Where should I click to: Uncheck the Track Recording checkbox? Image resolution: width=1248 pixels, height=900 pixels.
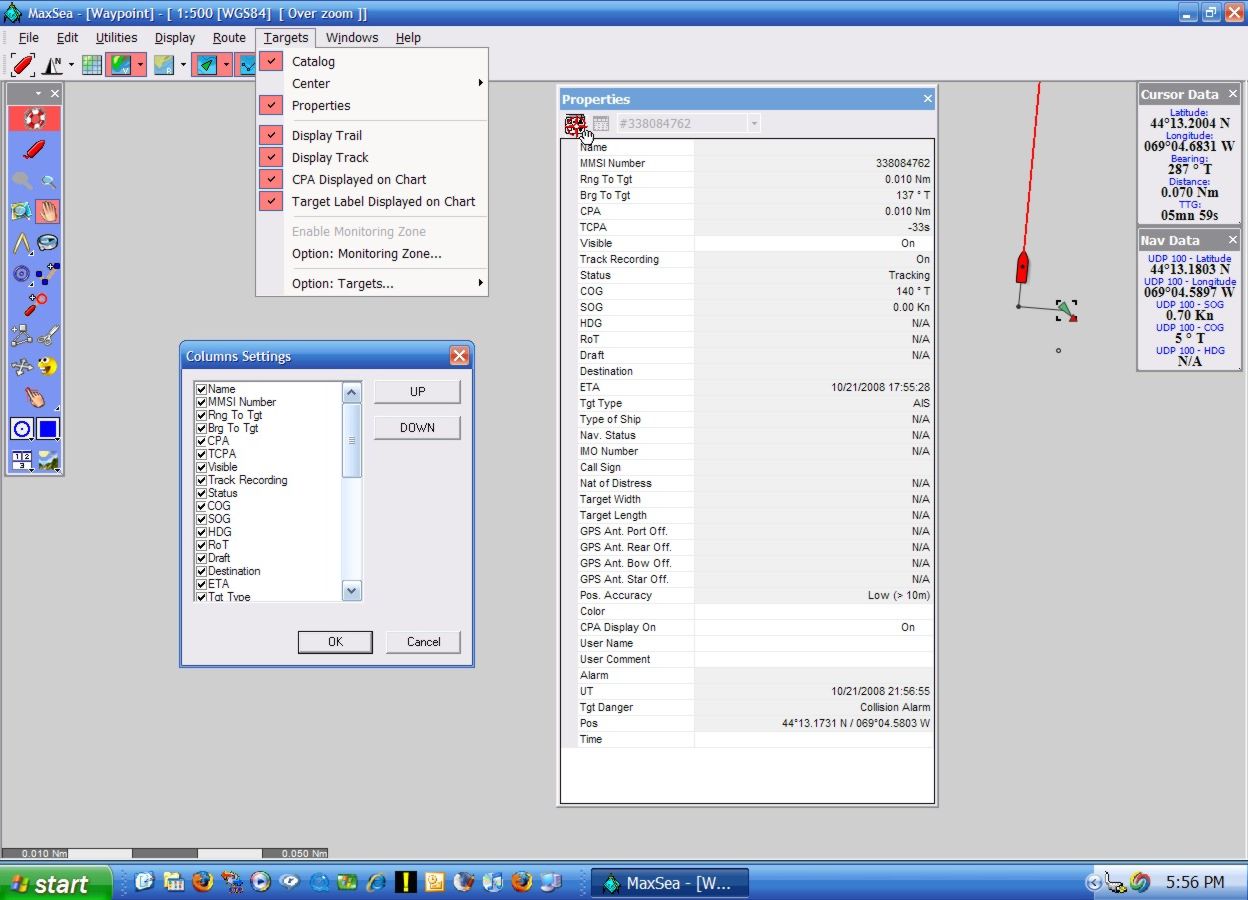point(202,480)
